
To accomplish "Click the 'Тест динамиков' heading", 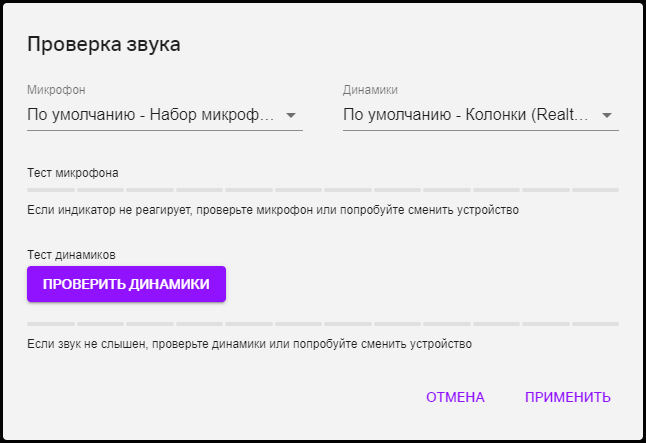I will coord(71,255).
